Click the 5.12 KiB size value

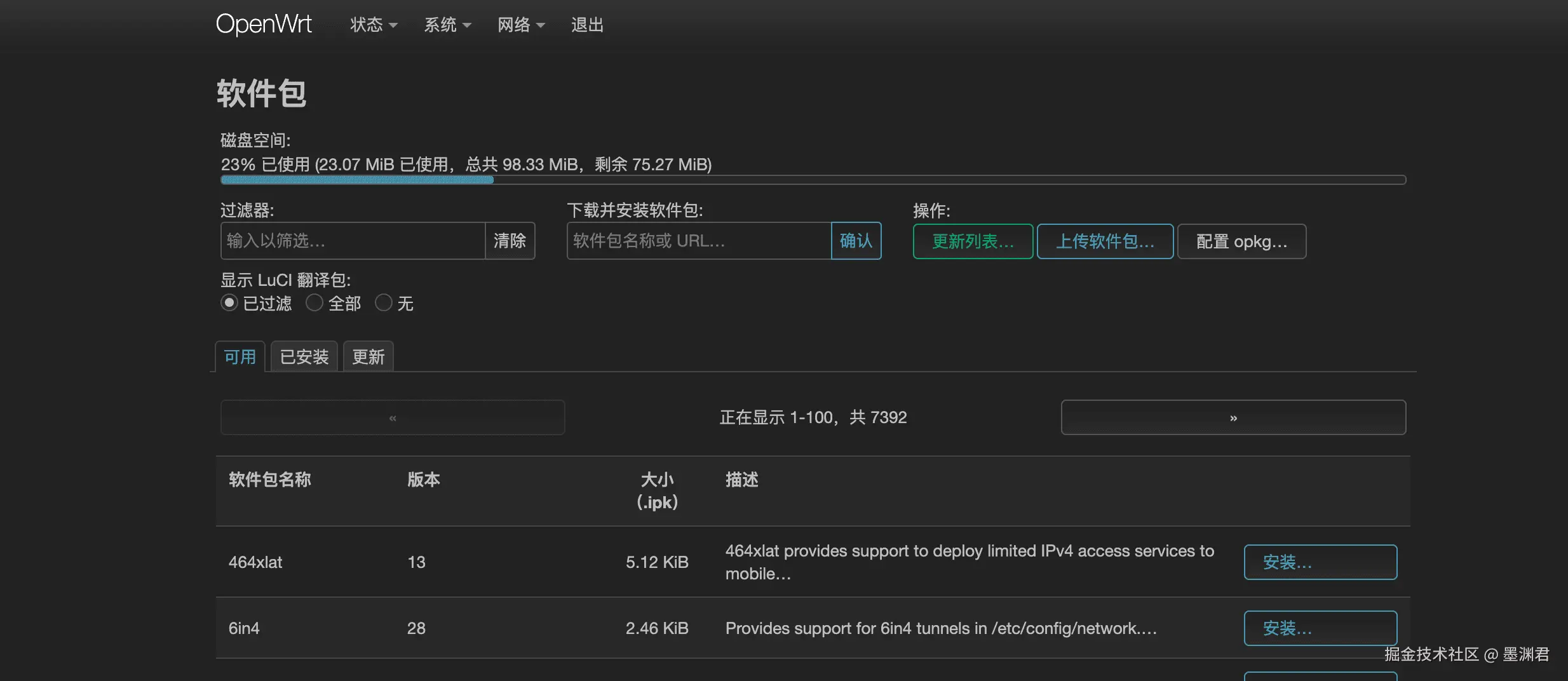(x=657, y=562)
